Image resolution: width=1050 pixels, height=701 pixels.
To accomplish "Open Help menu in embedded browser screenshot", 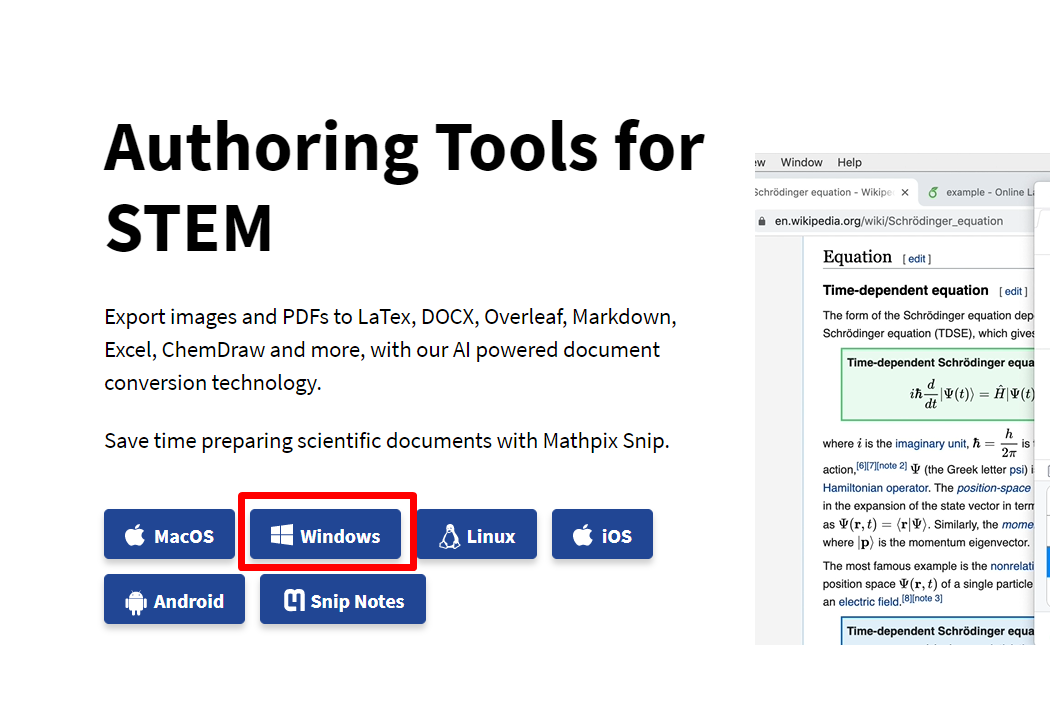I will click(x=849, y=162).
